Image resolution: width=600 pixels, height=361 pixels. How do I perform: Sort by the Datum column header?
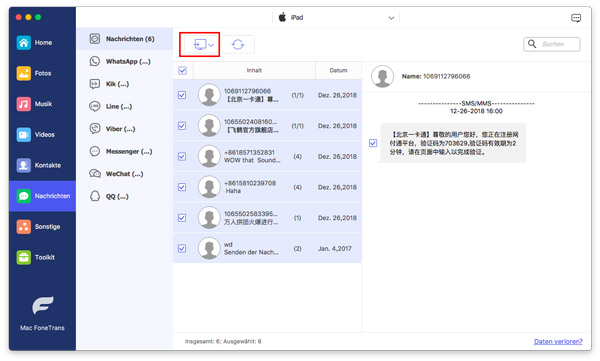click(338, 70)
